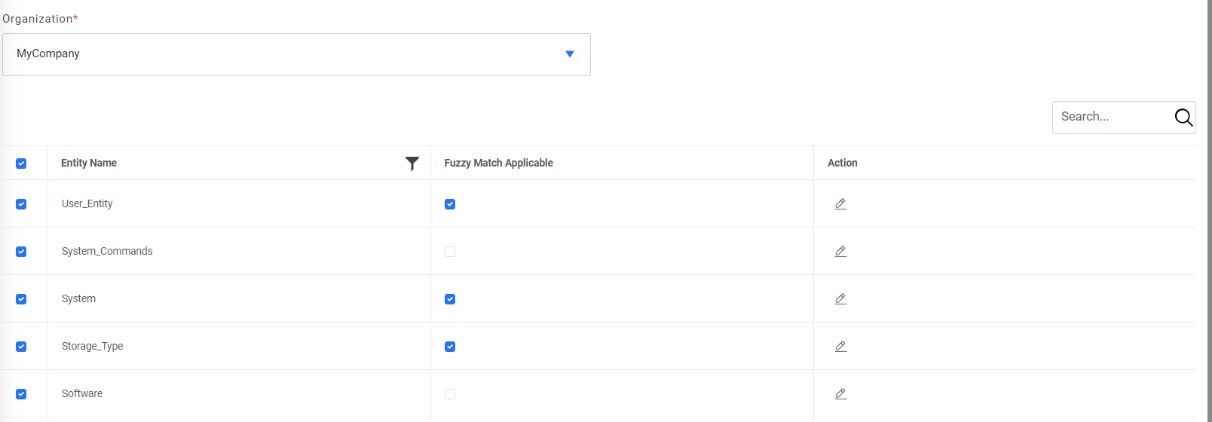This screenshot has width=1212, height=422.
Task: Sort by the Entity Name column header
Action: point(89,163)
